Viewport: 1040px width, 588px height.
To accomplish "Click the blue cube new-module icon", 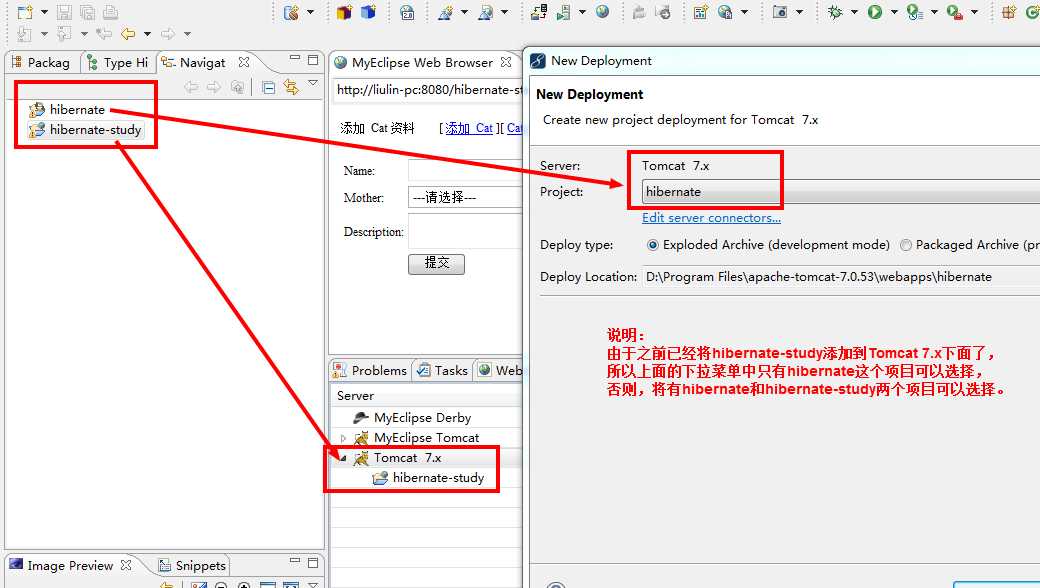I will coord(368,12).
